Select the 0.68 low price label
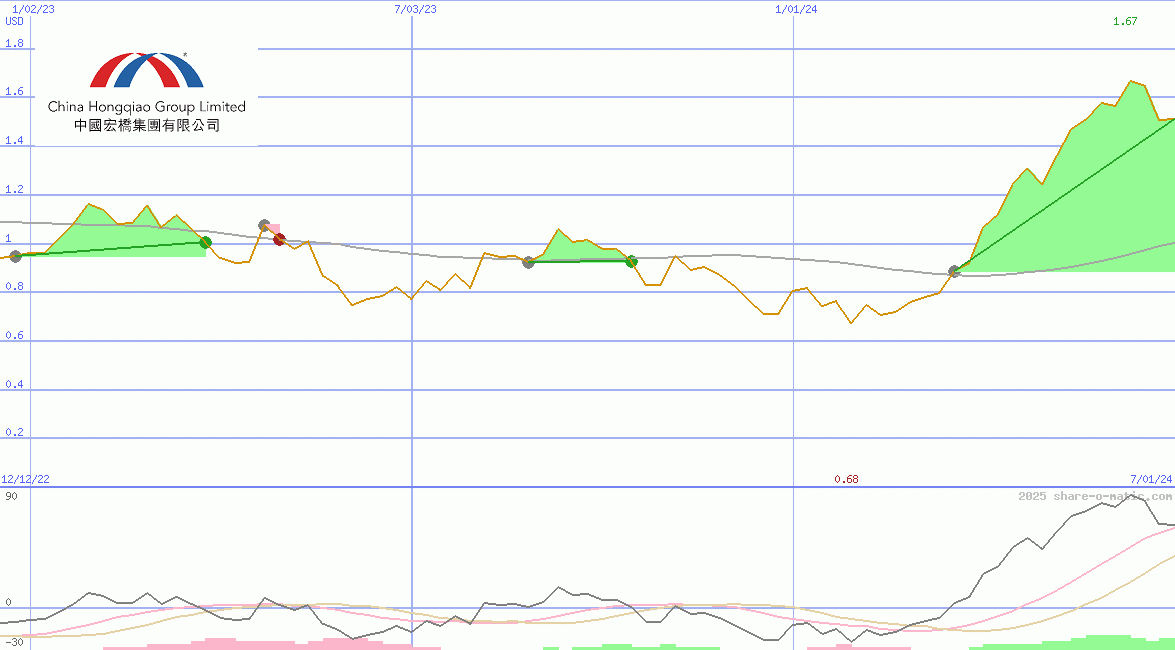The width and height of the screenshot is (1175, 650). click(846, 479)
